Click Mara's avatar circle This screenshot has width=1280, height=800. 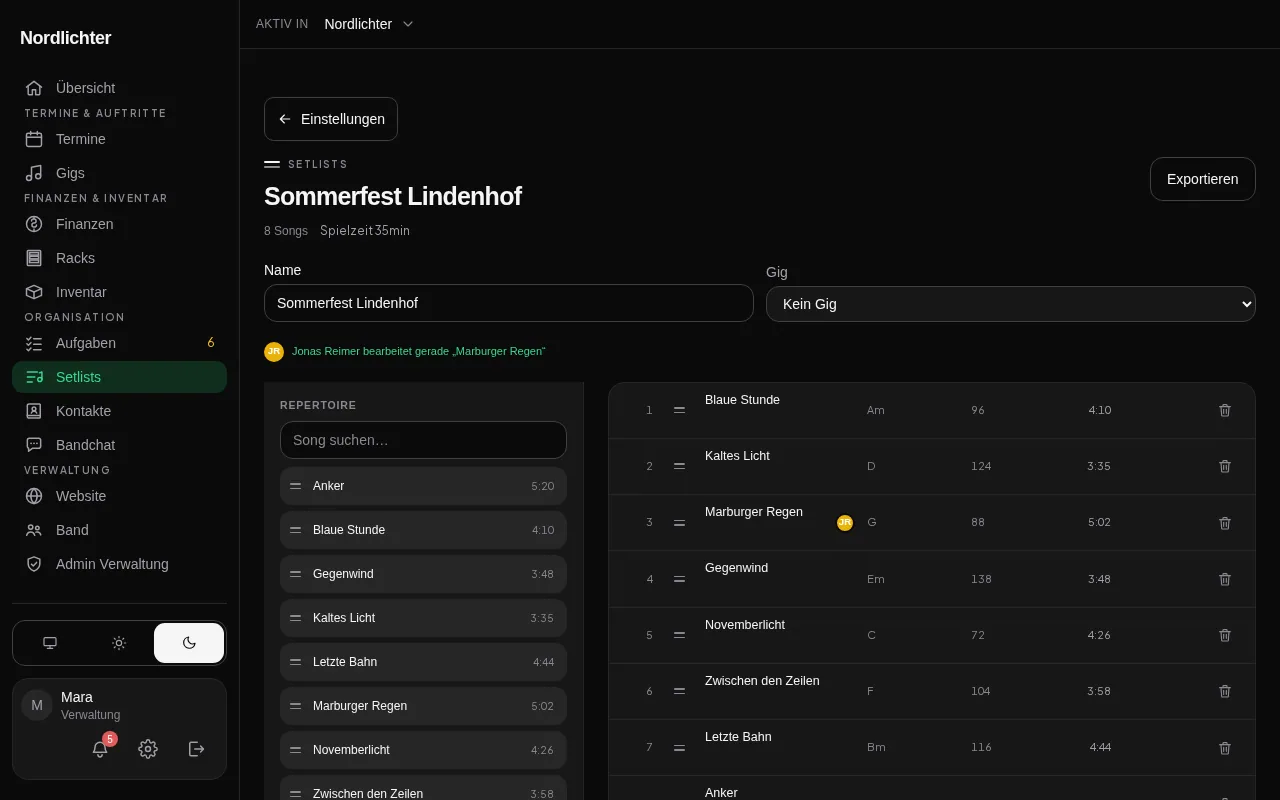37,705
